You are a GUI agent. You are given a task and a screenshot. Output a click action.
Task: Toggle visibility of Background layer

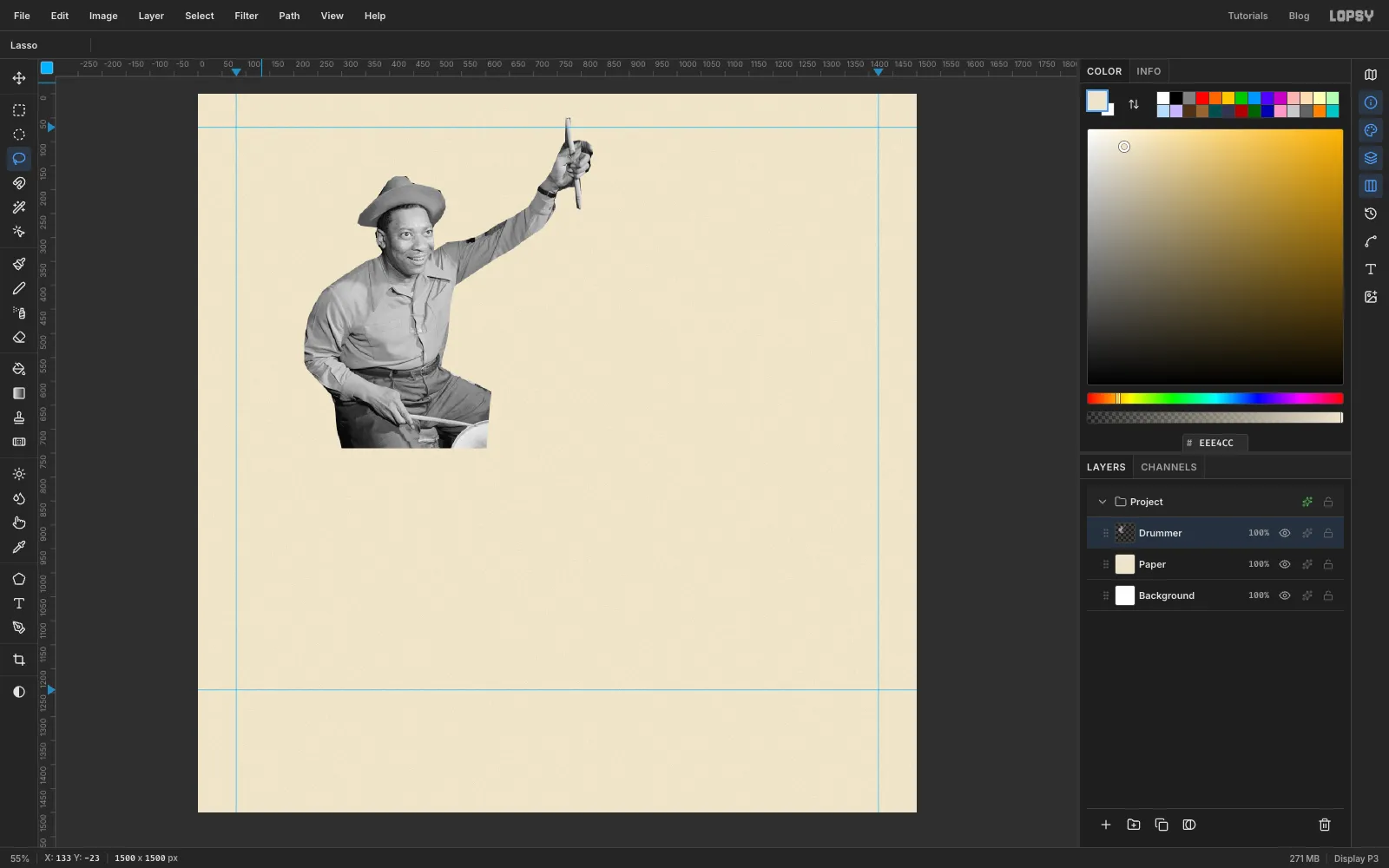click(x=1285, y=595)
